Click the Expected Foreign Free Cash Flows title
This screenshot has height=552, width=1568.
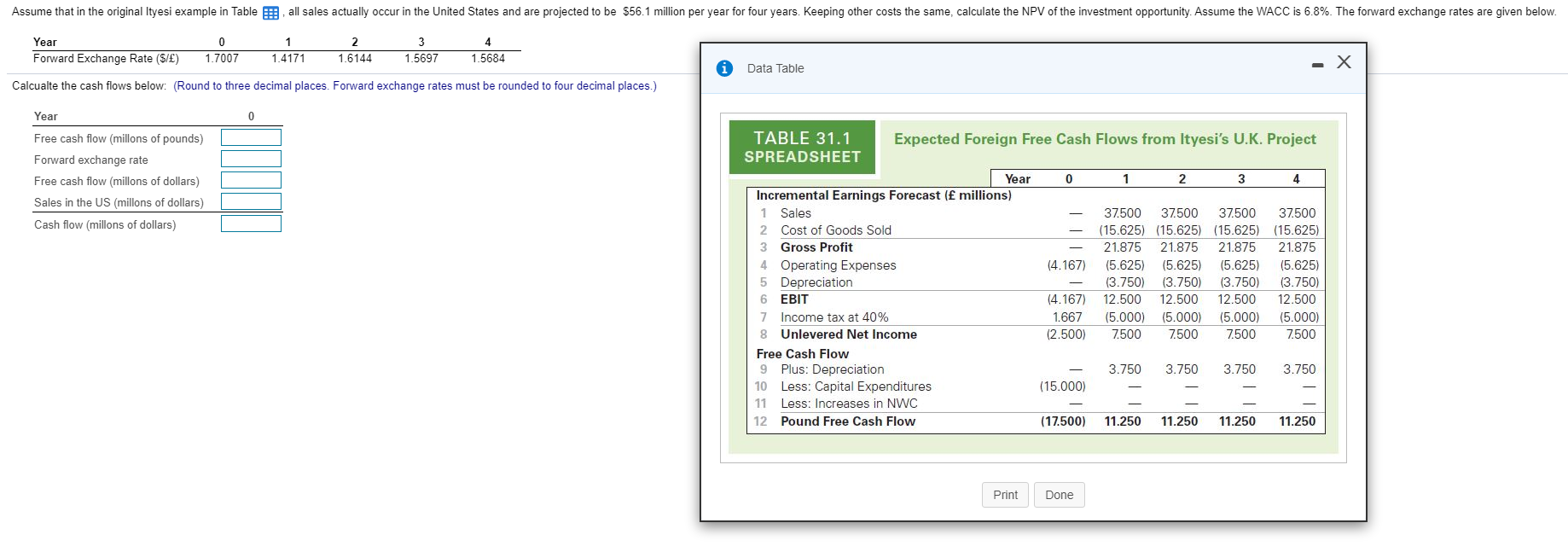1105,139
